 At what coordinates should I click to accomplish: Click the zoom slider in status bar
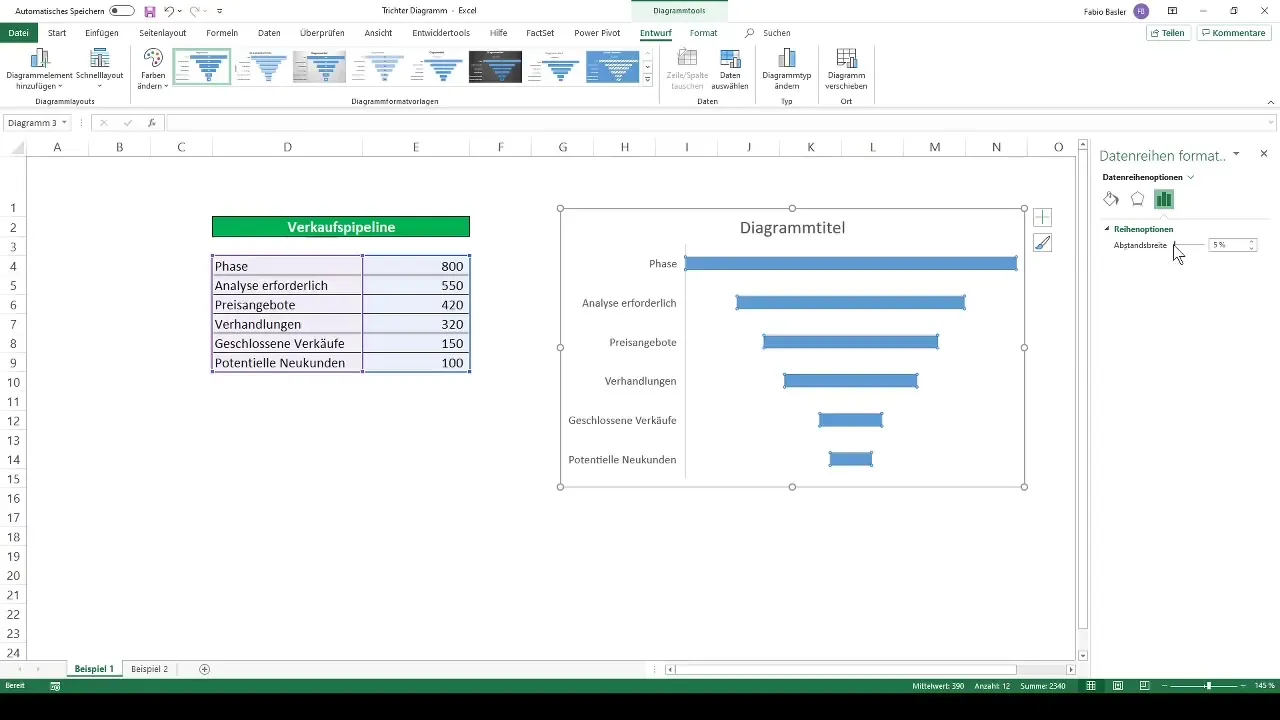click(x=1207, y=686)
